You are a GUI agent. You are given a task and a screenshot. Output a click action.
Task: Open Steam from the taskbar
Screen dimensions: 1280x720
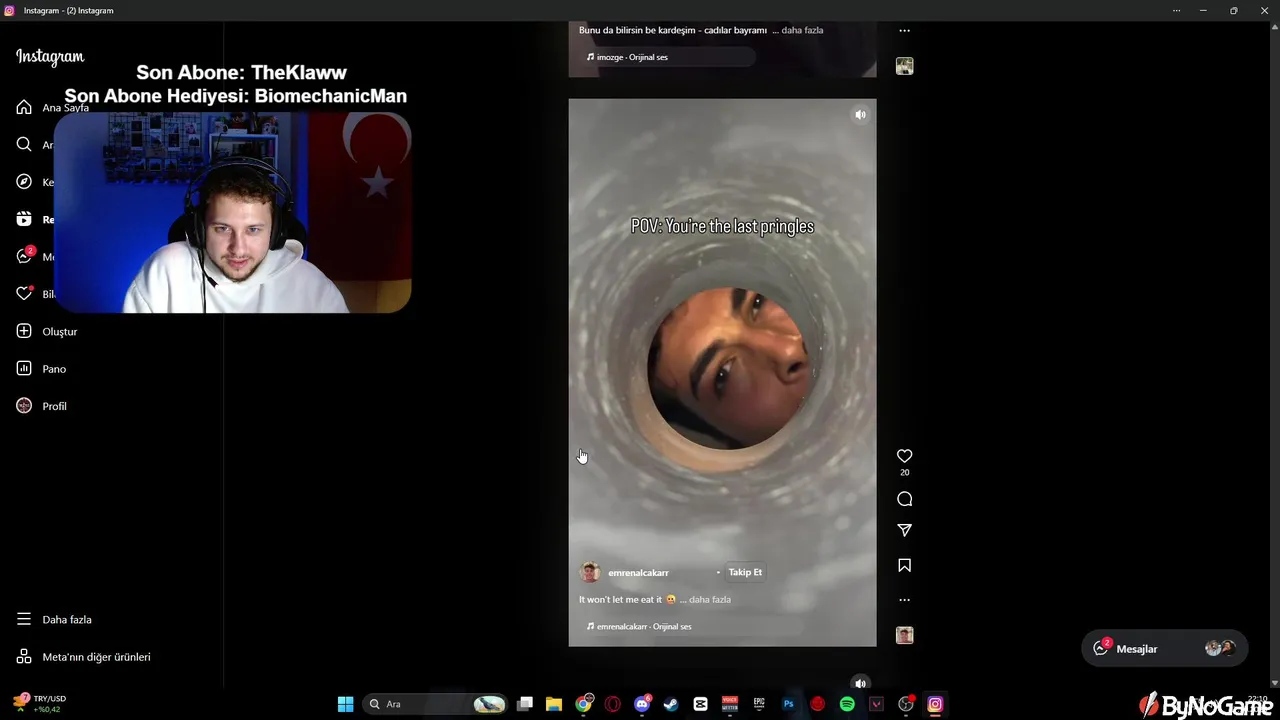tap(671, 704)
